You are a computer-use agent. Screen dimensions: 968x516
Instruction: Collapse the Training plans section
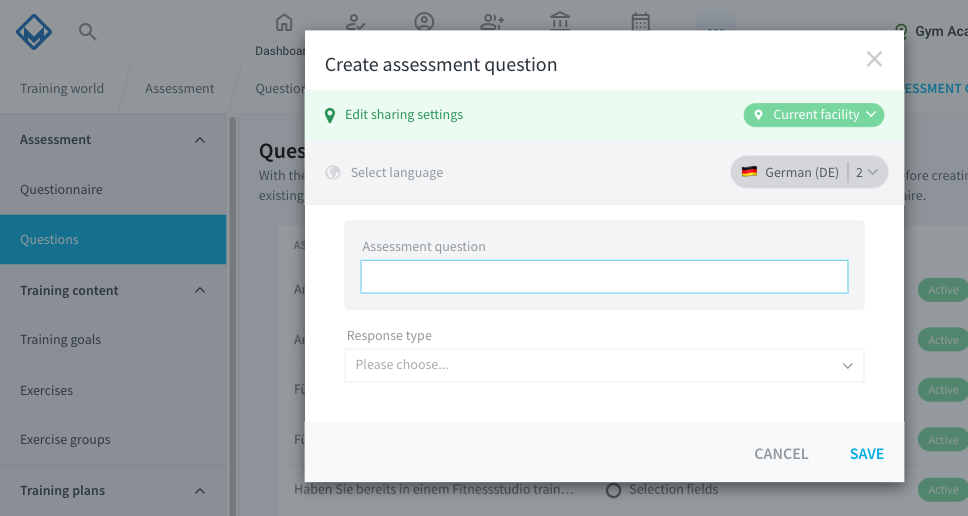point(199,491)
